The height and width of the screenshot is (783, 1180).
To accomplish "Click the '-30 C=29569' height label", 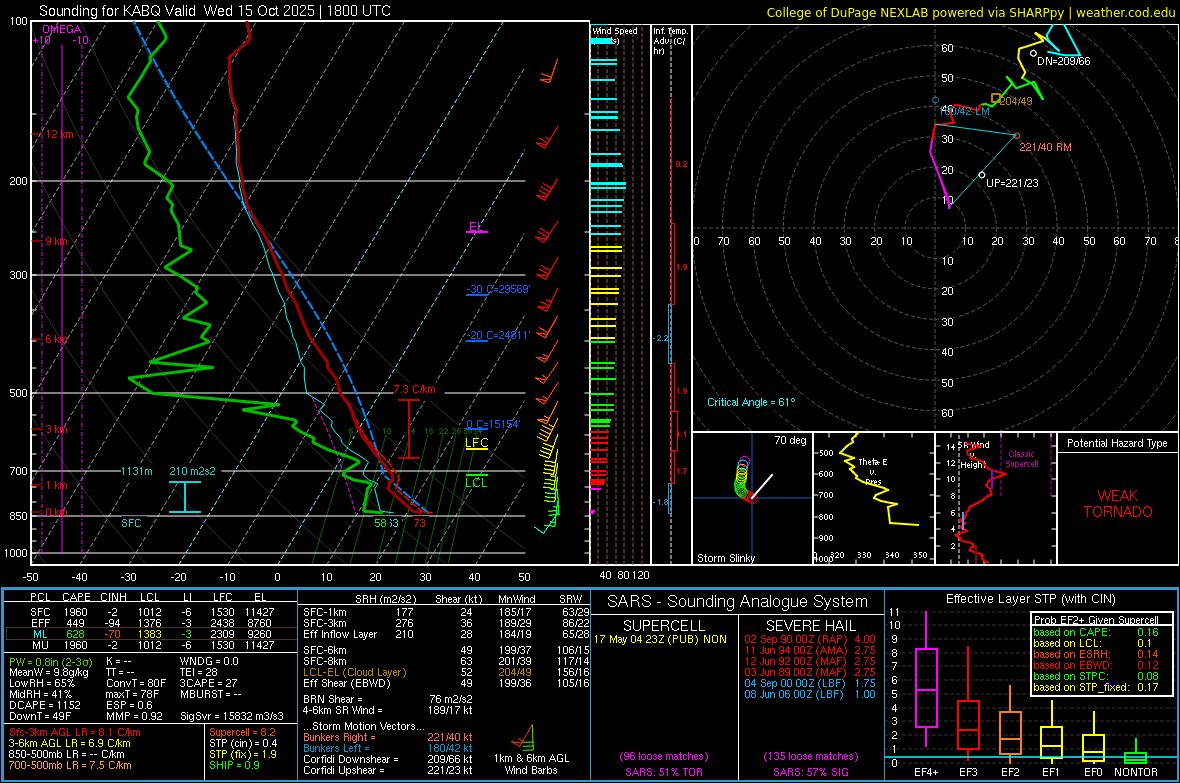I will click(498, 289).
